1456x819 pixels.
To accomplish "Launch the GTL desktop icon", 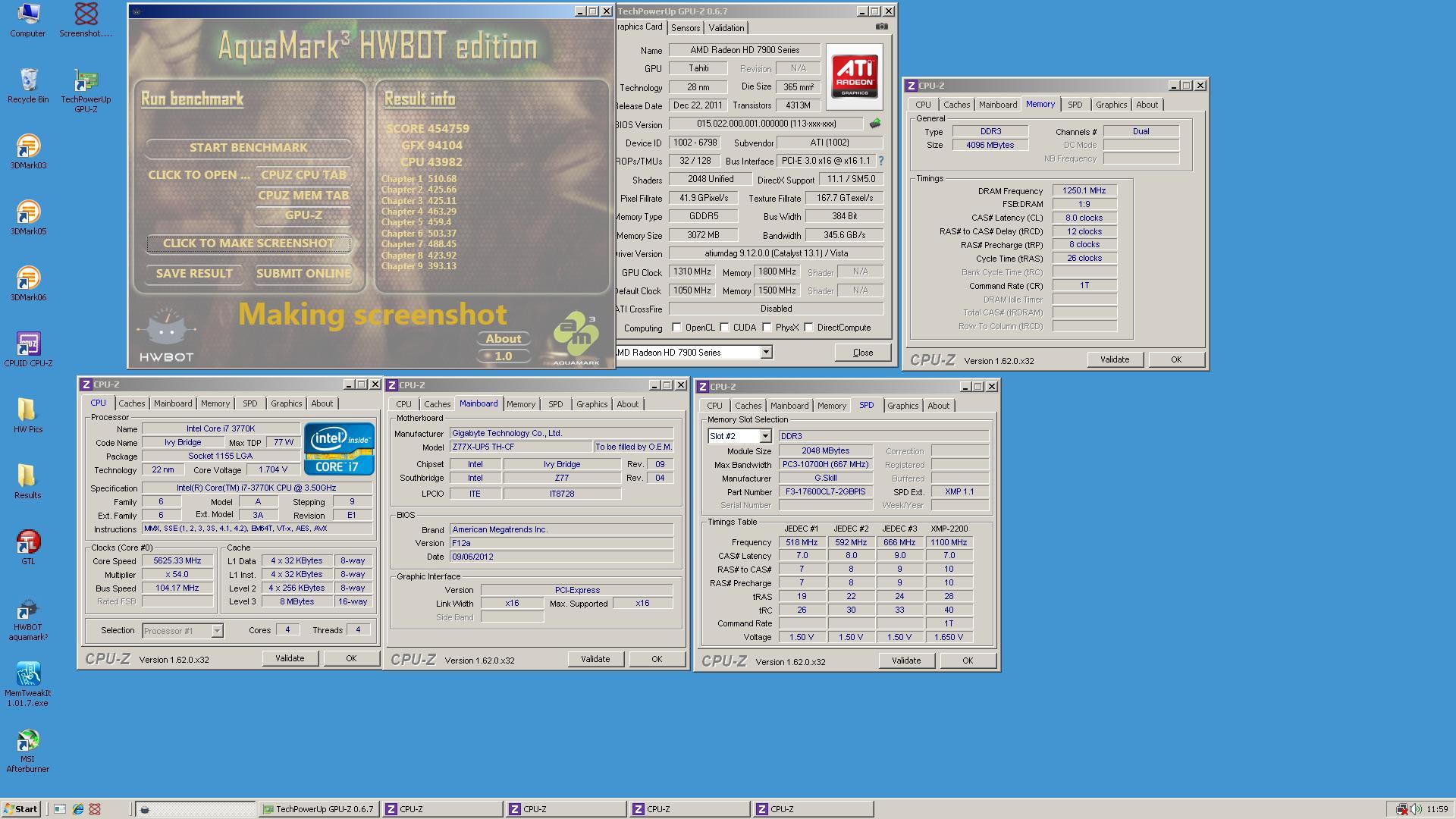I will 28,548.
